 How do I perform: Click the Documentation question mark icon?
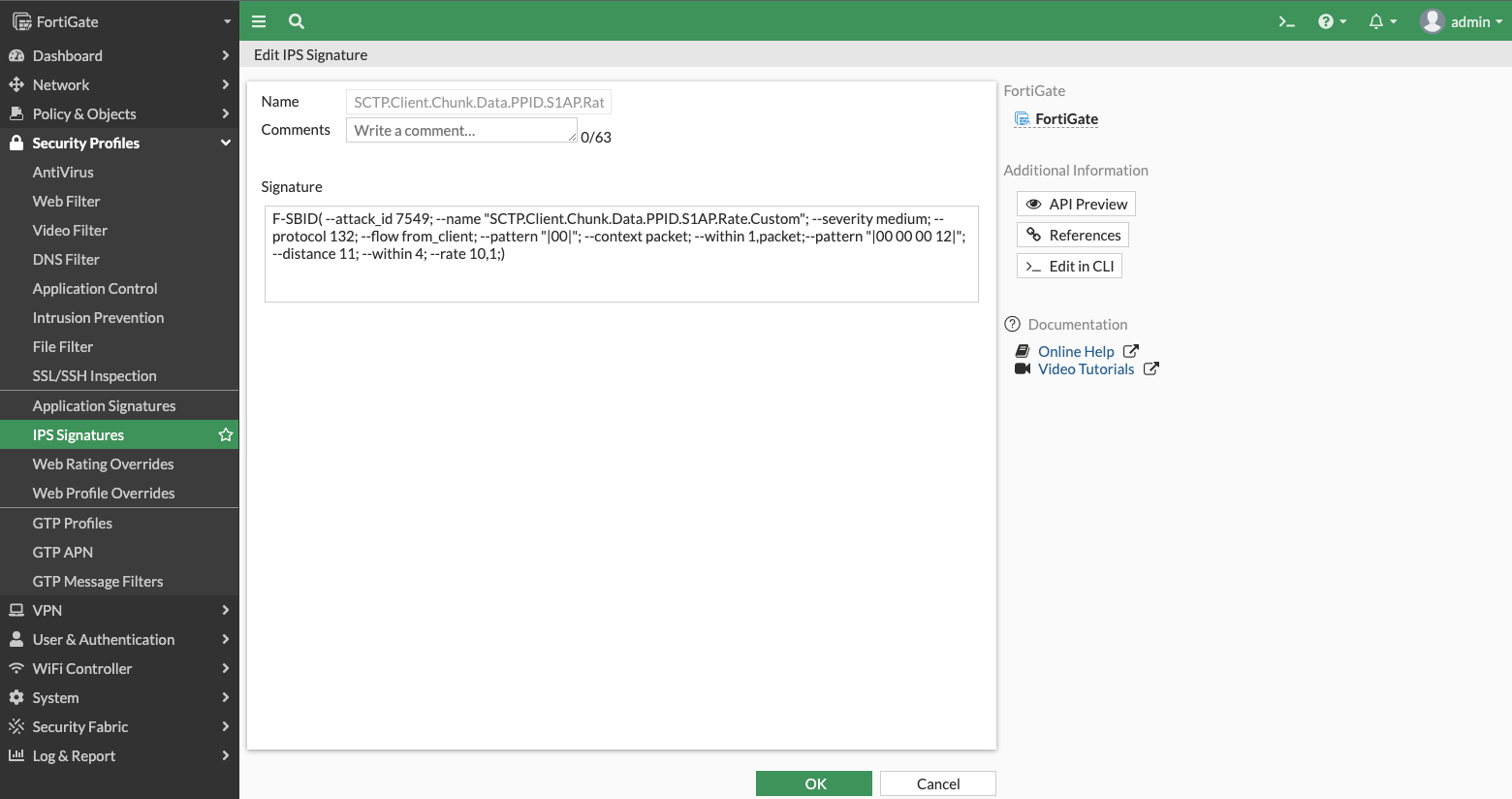pos(1012,324)
